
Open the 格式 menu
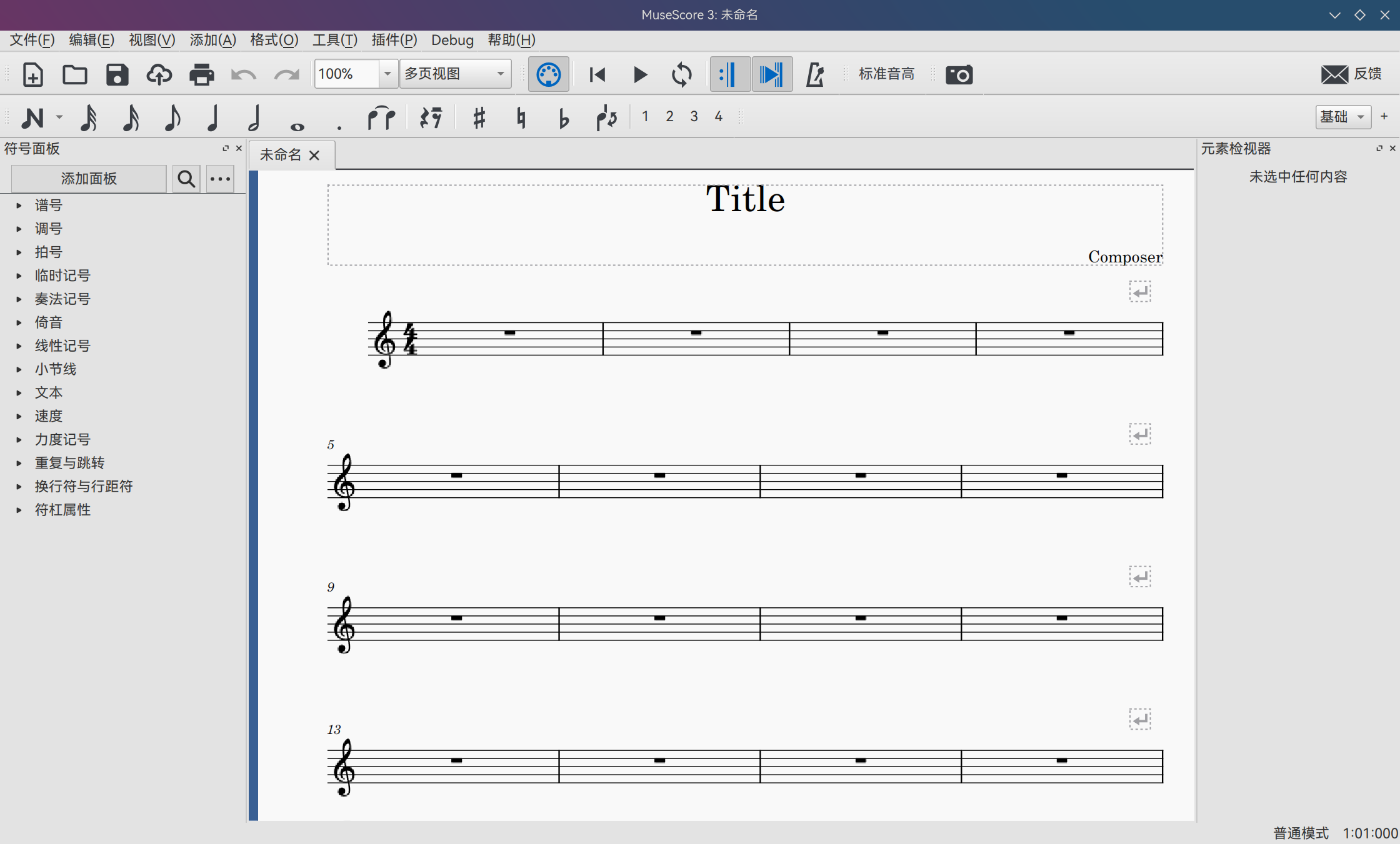[x=273, y=40]
